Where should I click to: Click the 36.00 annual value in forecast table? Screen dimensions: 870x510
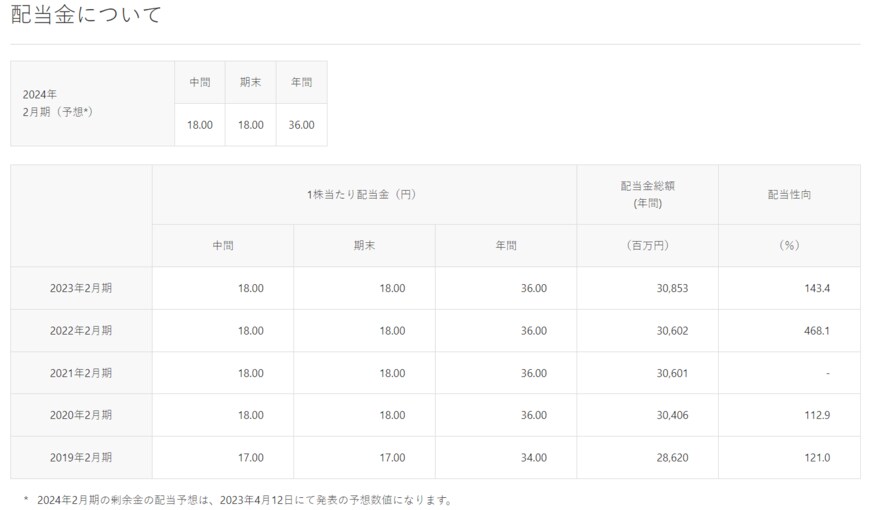pos(301,125)
